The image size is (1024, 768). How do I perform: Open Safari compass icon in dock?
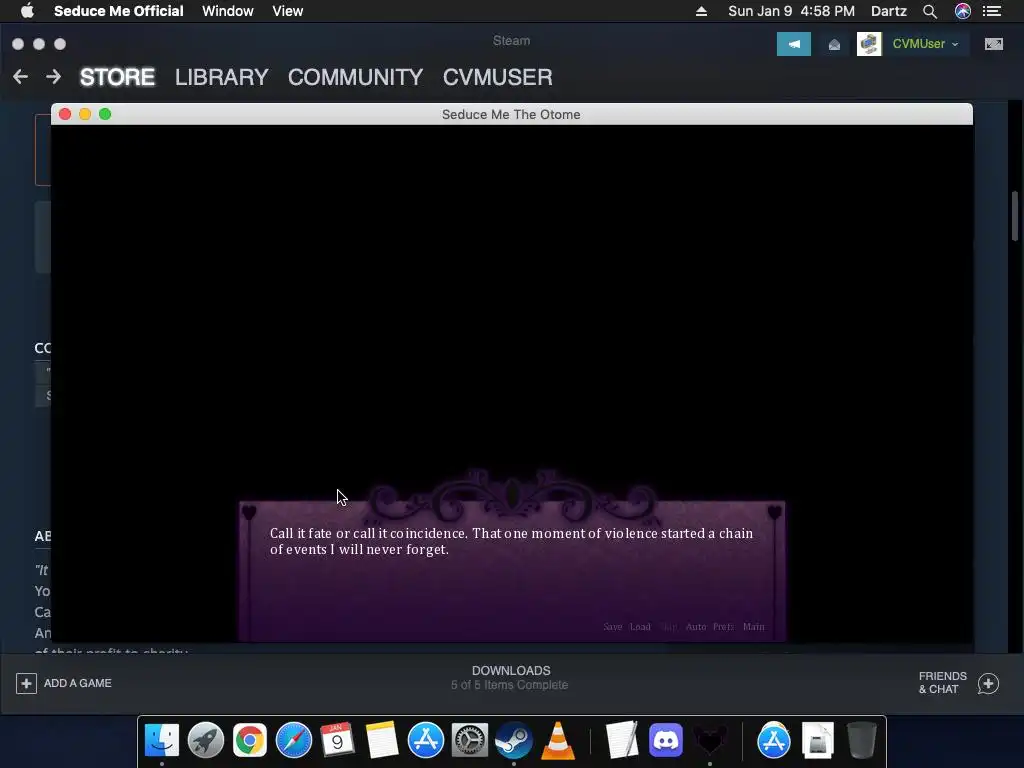[x=293, y=741]
